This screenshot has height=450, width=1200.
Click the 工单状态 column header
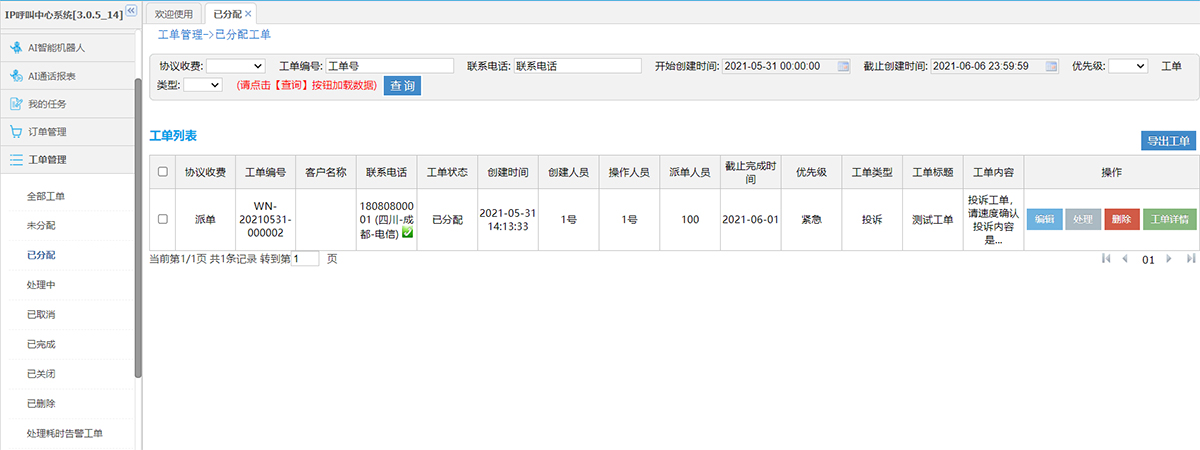tap(447, 172)
